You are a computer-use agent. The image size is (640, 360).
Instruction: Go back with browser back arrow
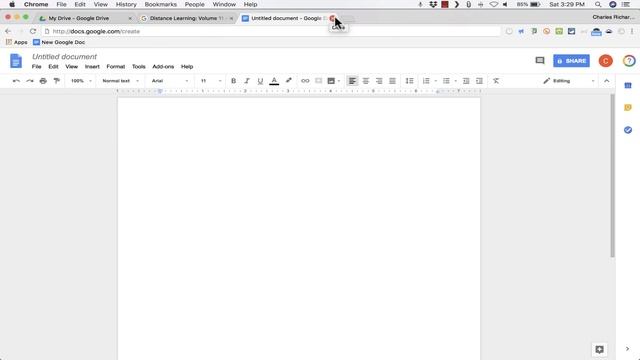point(8,31)
